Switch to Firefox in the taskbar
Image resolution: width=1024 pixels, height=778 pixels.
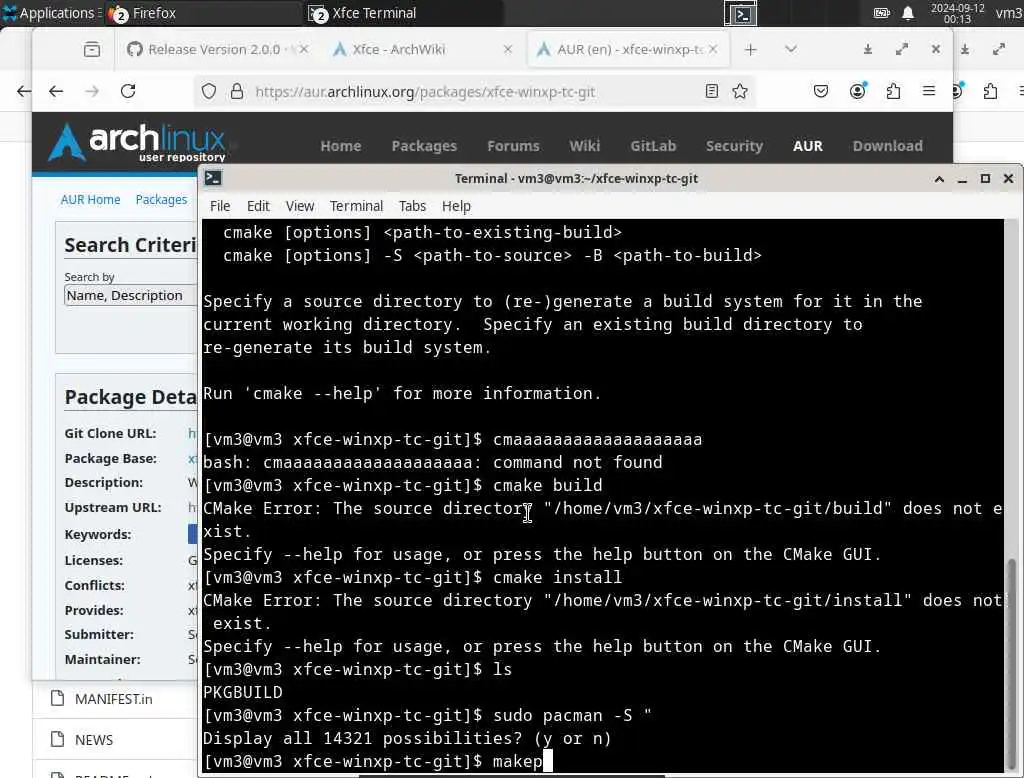142,13
